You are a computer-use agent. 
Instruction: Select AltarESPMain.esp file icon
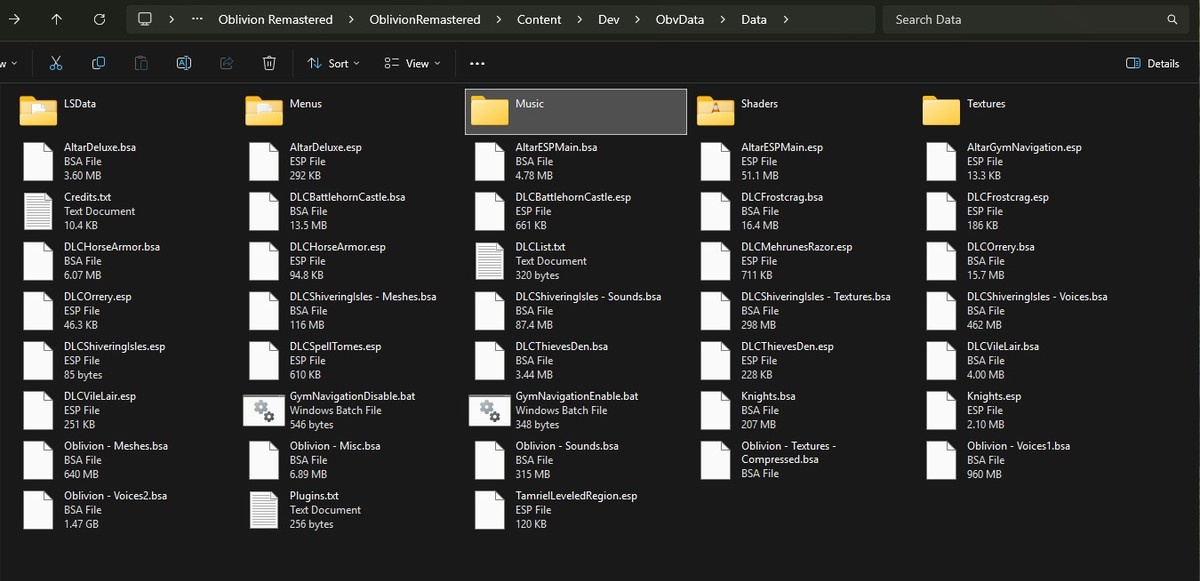[716, 161]
